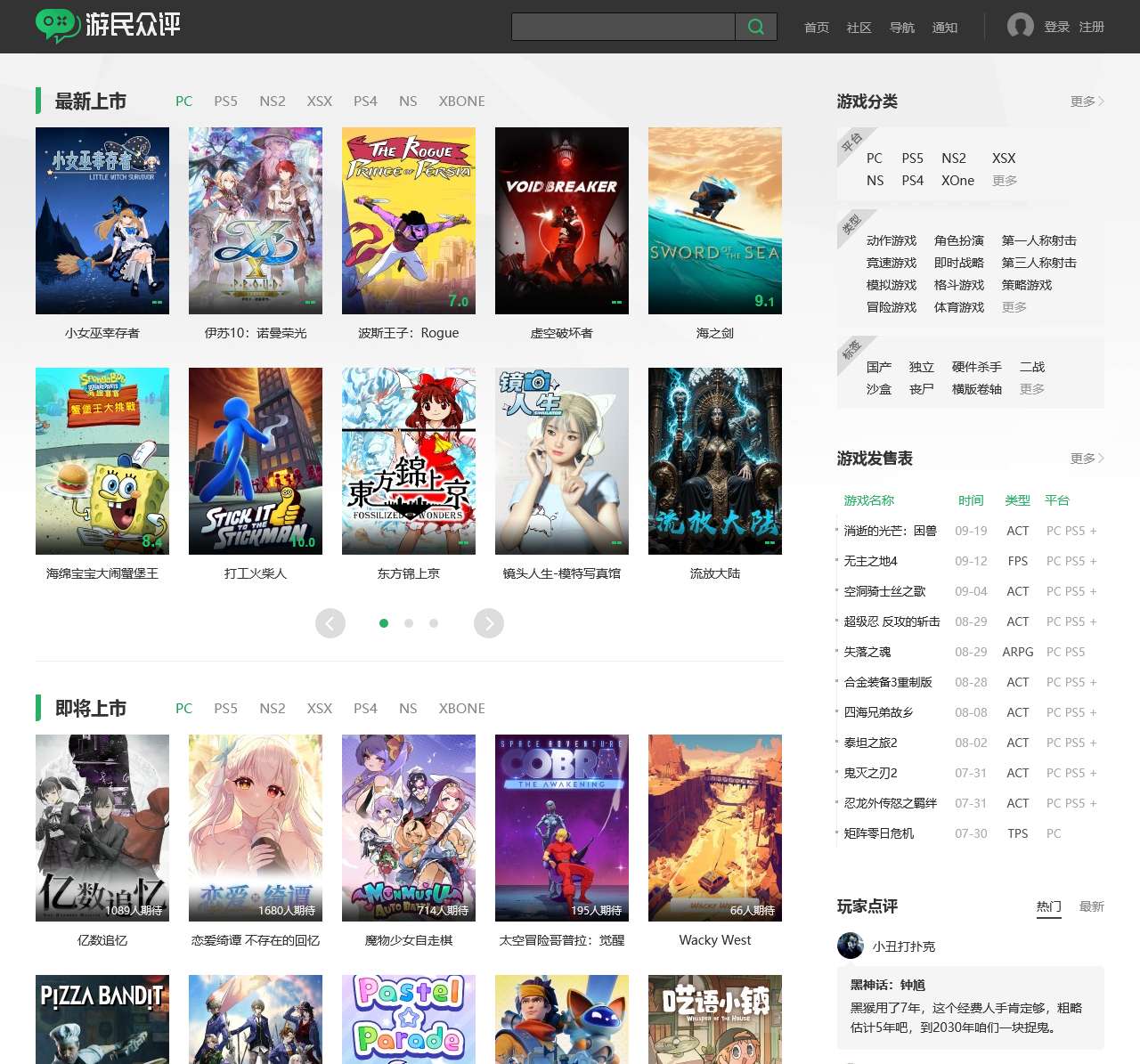Select the first carousel page dot
The height and width of the screenshot is (1064, 1140).
[x=384, y=623]
